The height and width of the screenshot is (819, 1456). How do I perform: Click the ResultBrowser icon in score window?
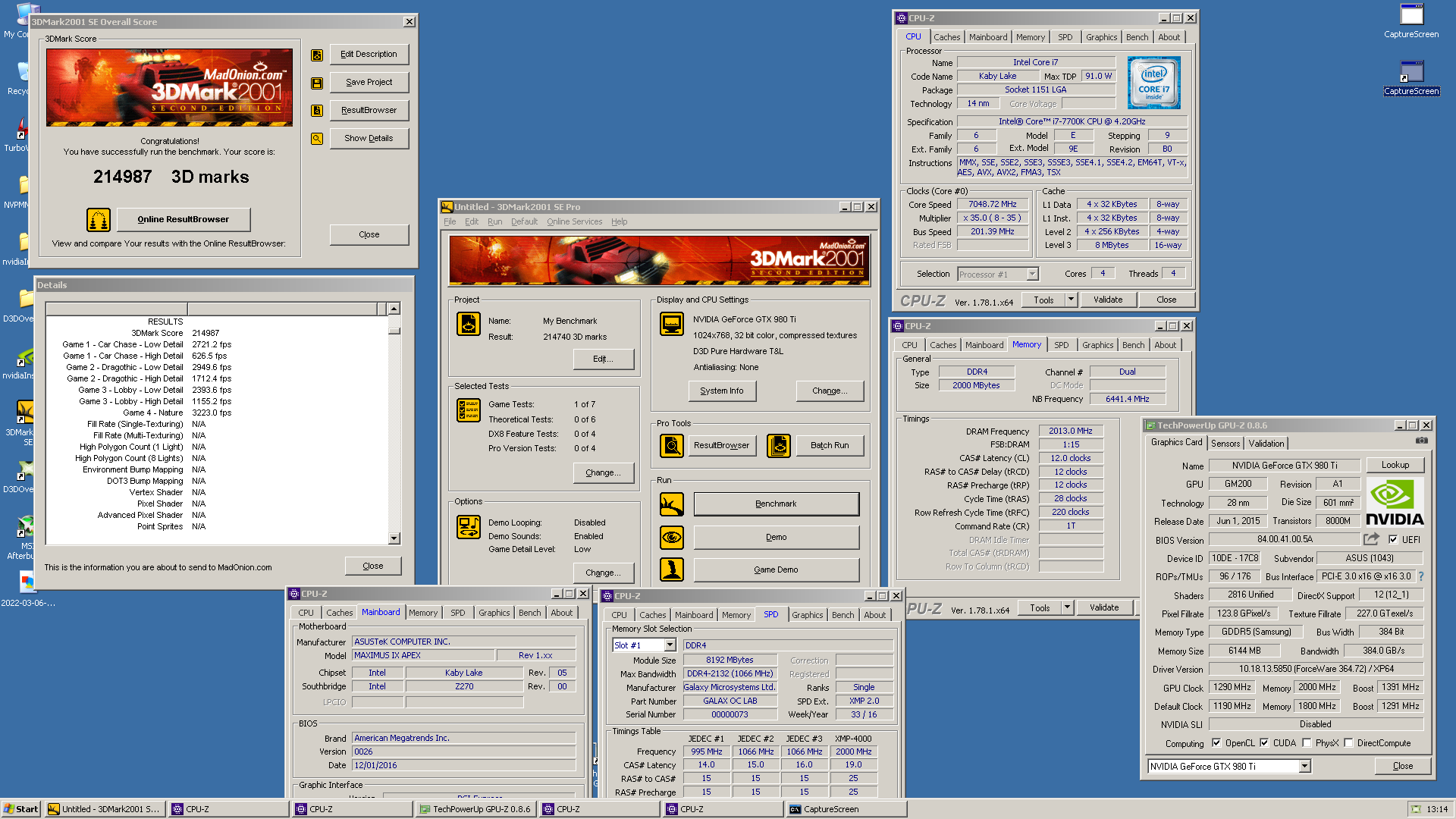317,111
